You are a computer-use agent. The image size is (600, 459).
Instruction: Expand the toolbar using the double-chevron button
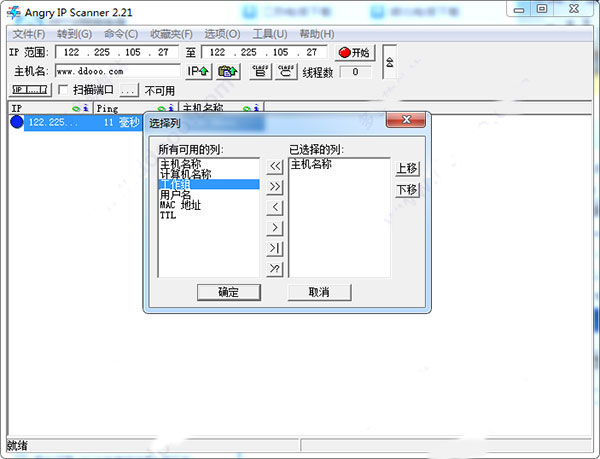point(389,60)
